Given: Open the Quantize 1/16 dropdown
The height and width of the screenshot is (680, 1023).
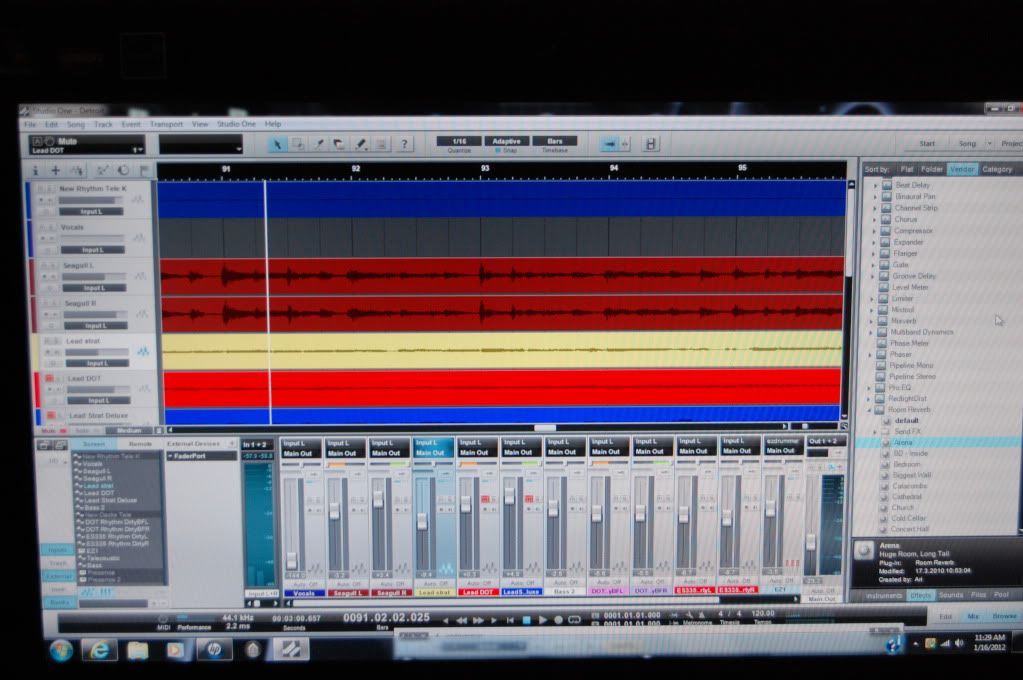Looking at the screenshot, I should coord(459,141).
